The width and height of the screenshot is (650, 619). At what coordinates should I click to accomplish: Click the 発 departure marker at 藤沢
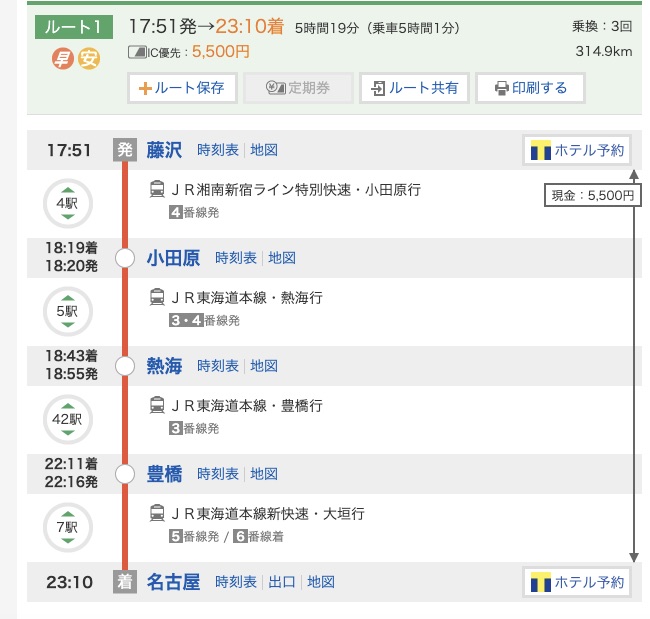pos(125,150)
